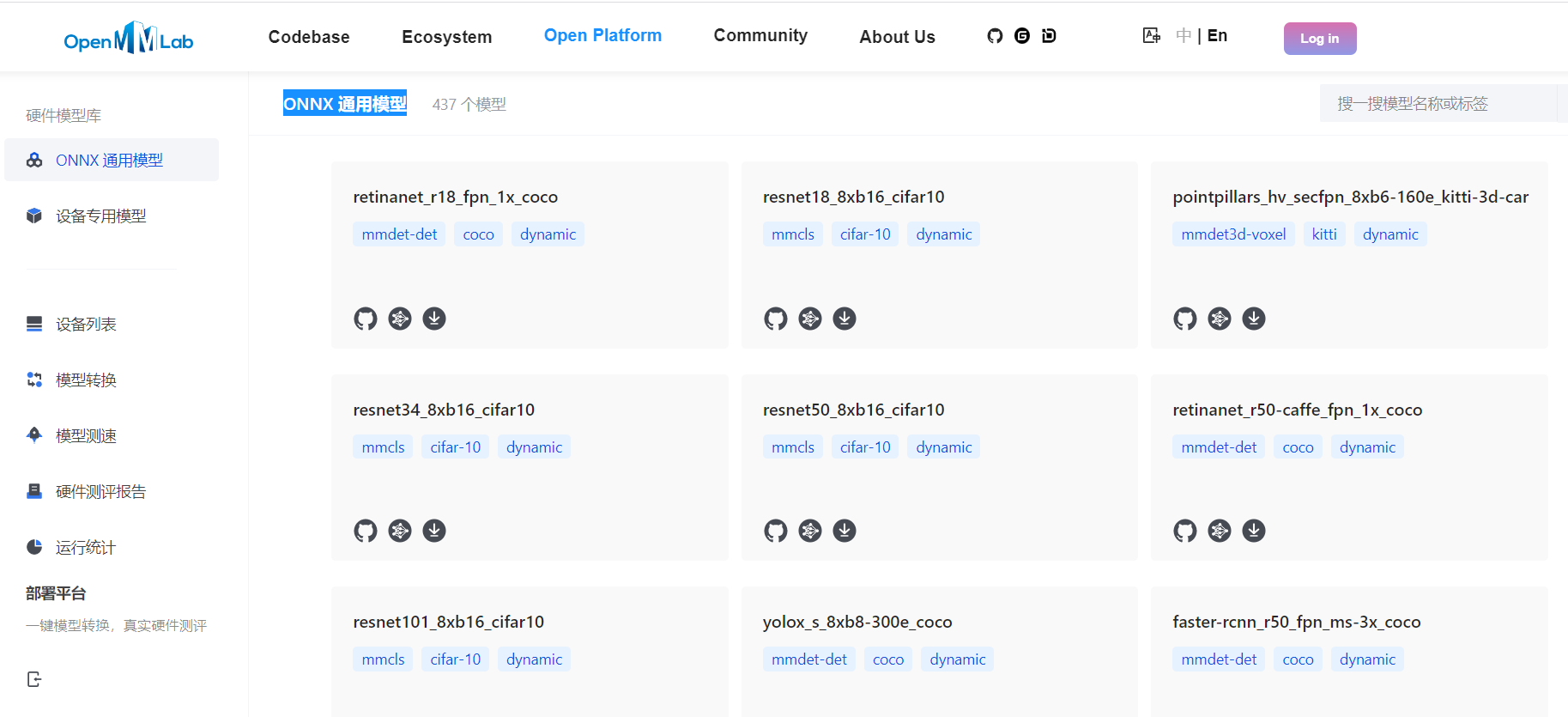The height and width of the screenshot is (717, 1568).
Task: Open Bilibili icon in top navigation
Action: 1049,36
